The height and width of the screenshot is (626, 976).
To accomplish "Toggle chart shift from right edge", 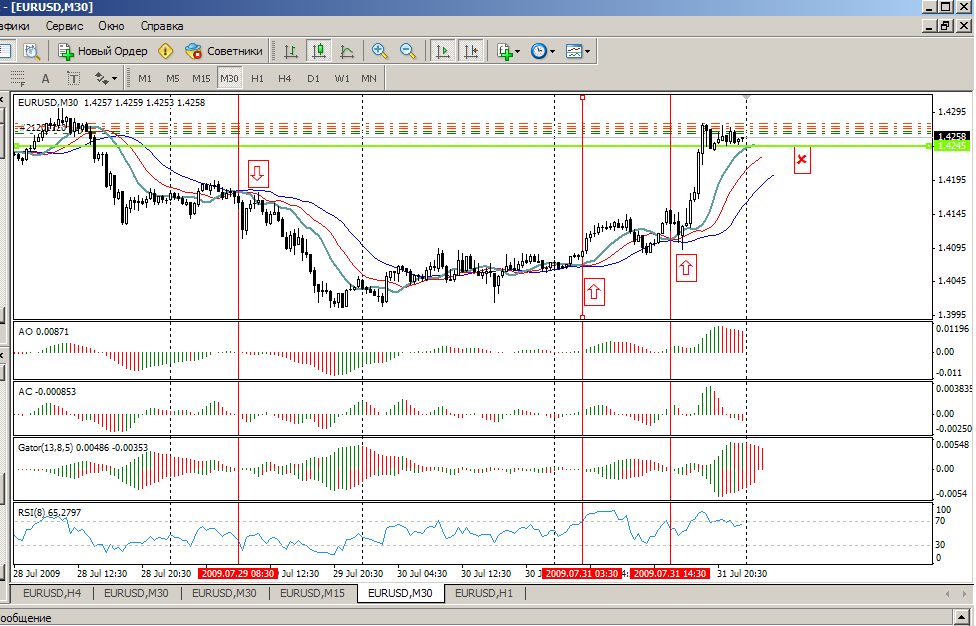I will (x=471, y=51).
